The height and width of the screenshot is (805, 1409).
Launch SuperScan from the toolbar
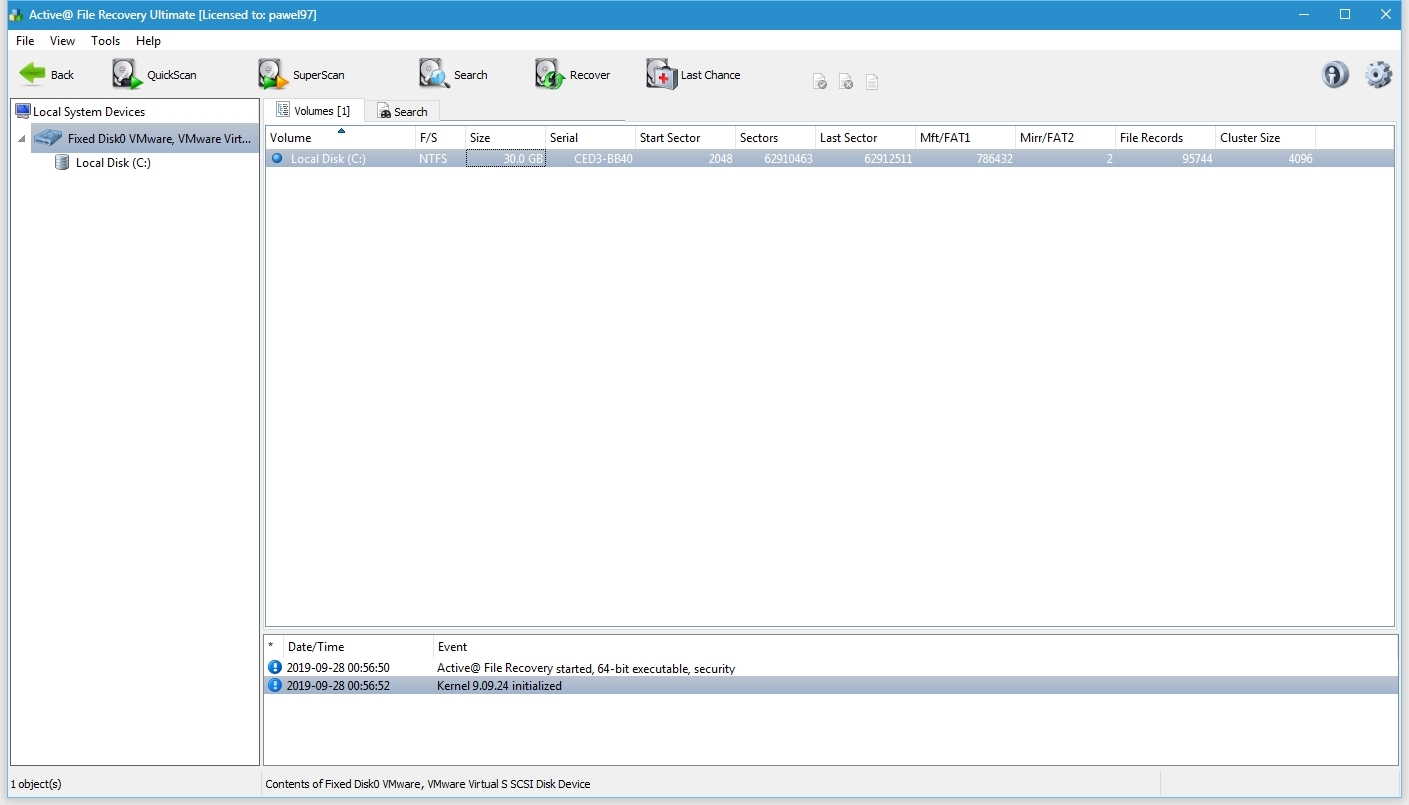301,75
